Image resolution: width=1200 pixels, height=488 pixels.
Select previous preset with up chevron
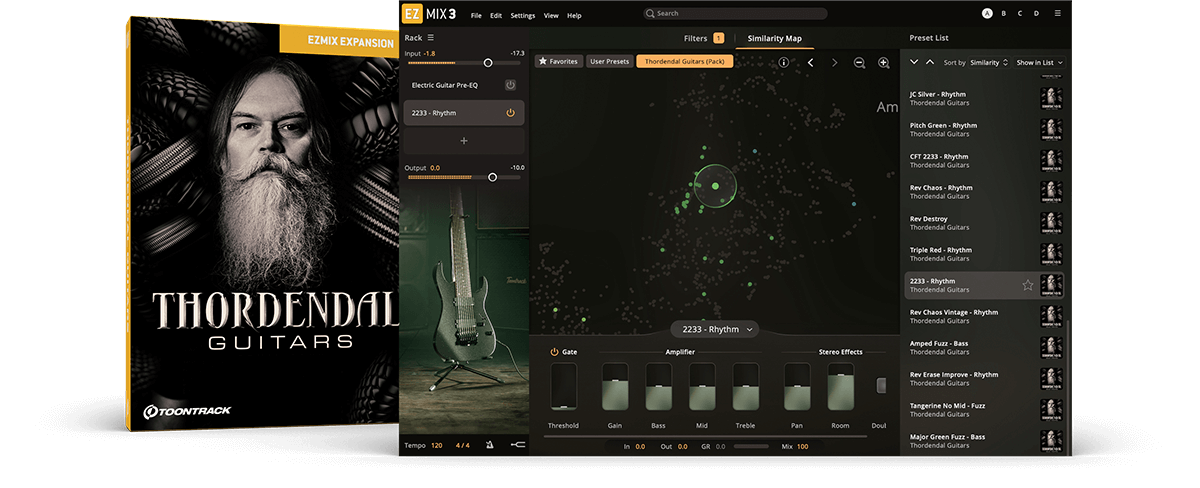click(930, 62)
